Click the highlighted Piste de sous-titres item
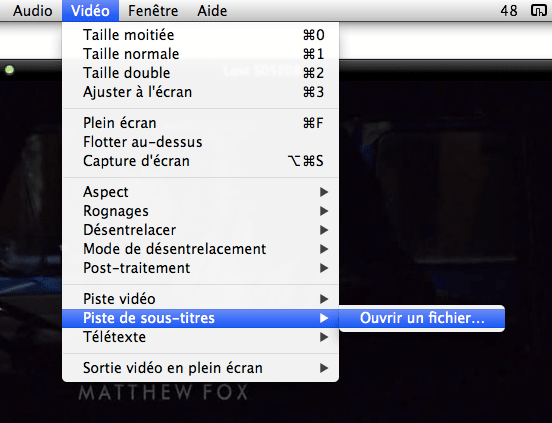 pyautogui.click(x=200, y=318)
